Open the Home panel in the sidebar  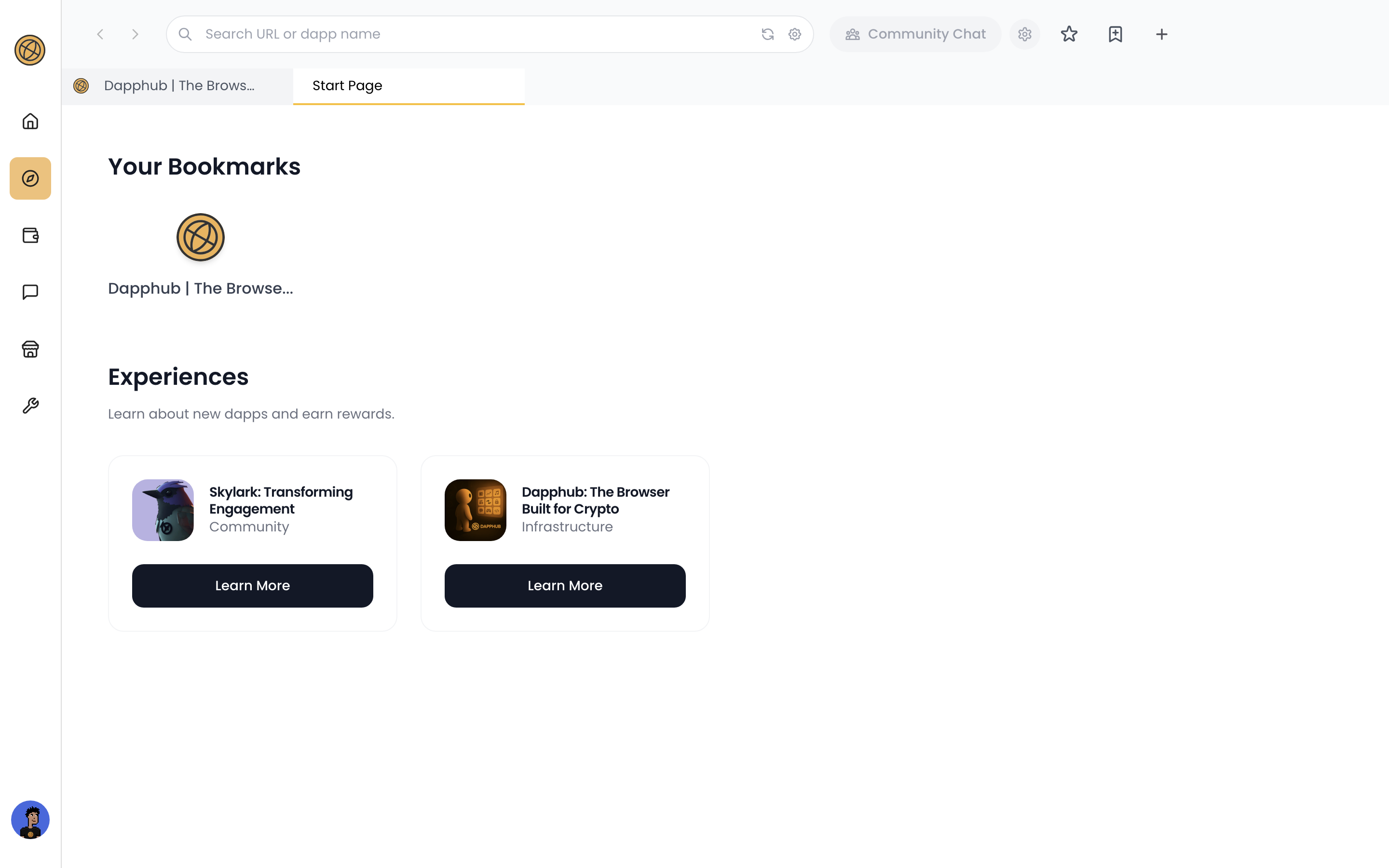30,121
